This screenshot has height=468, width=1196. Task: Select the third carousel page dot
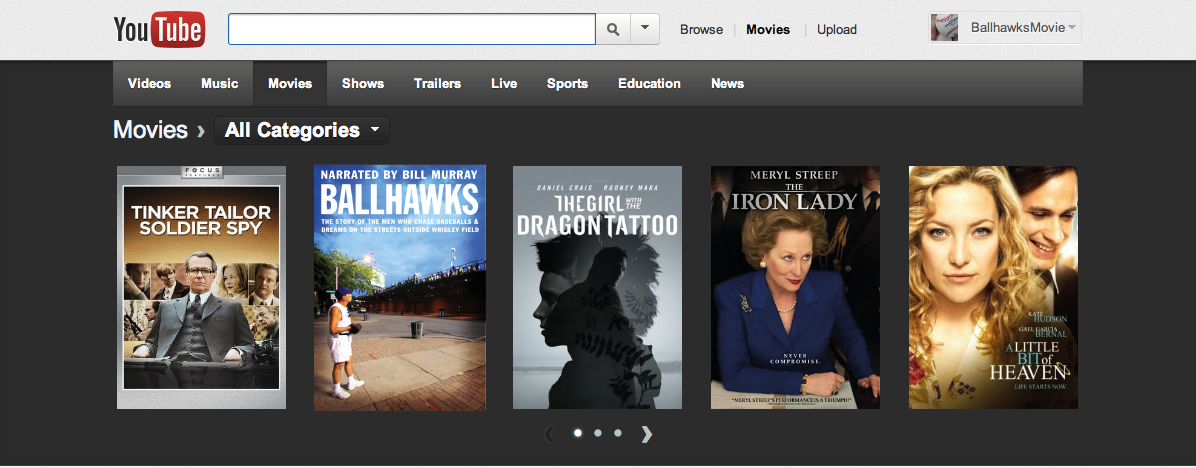click(618, 433)
